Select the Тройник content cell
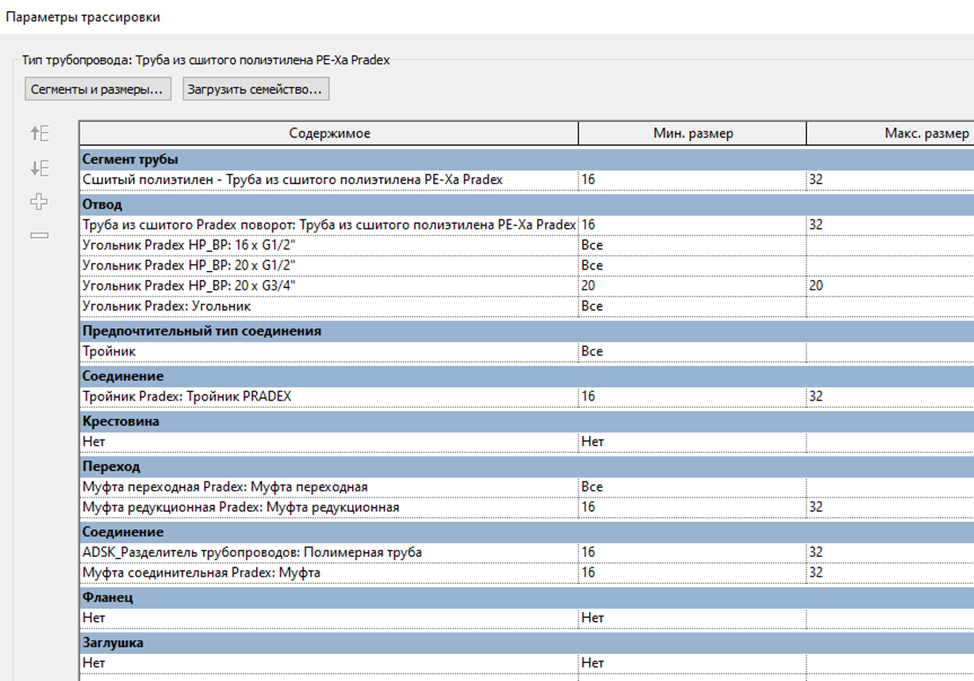The height and width of the screenshot is (681, 974). (x=329, y=352)
